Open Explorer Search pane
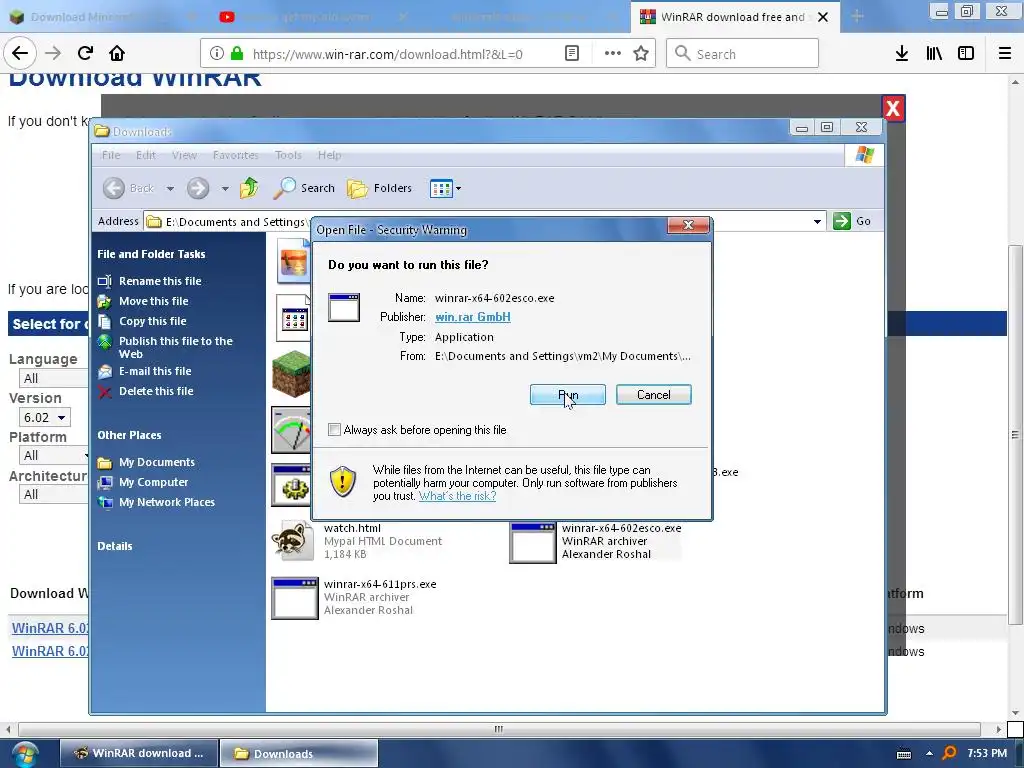The height and width of the screenshot is (768, 1024). pos(304,188)
